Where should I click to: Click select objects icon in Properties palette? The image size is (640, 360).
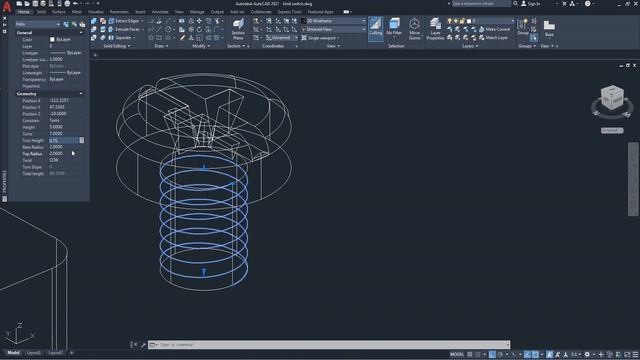74,24
